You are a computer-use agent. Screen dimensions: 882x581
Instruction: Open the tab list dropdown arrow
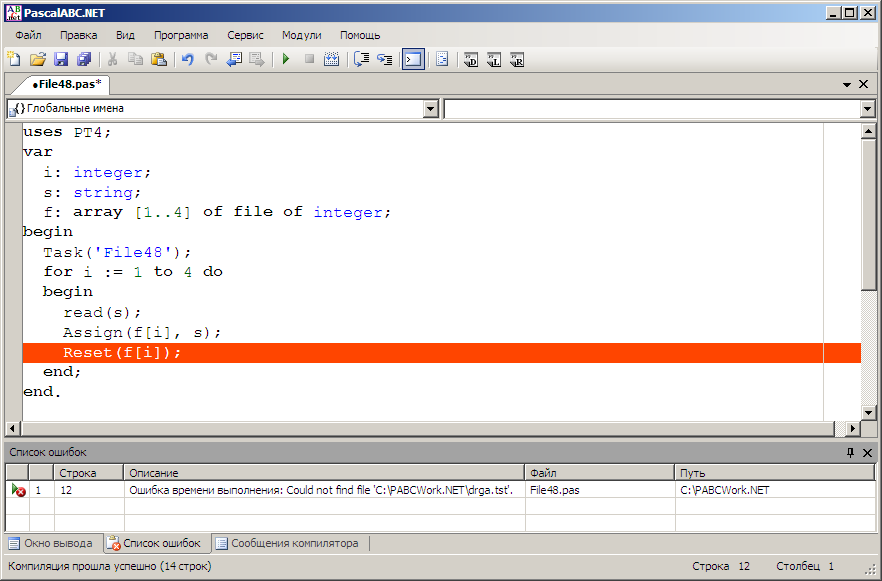(x=847, y=84)
